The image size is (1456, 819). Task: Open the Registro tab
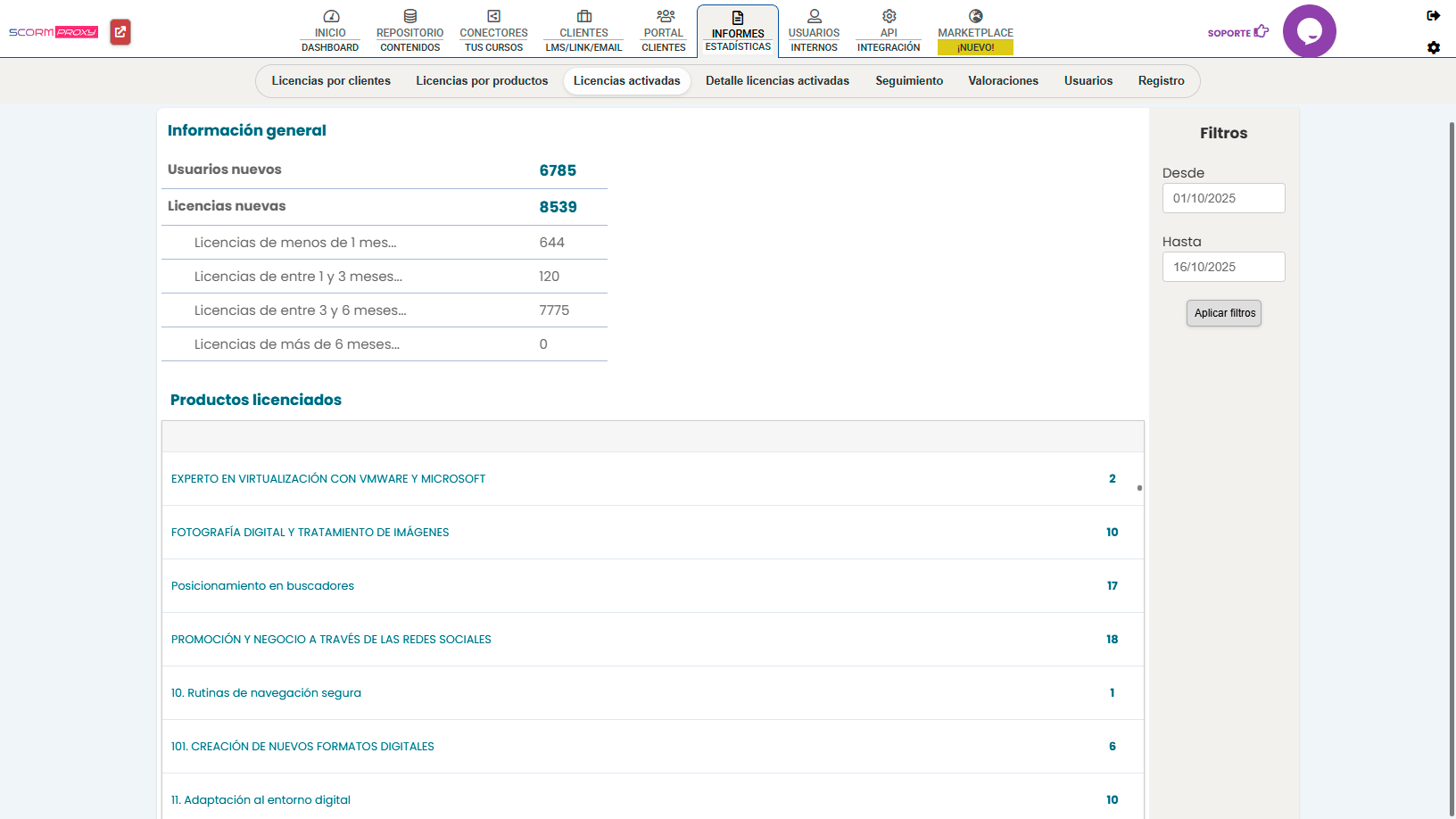1161,81
